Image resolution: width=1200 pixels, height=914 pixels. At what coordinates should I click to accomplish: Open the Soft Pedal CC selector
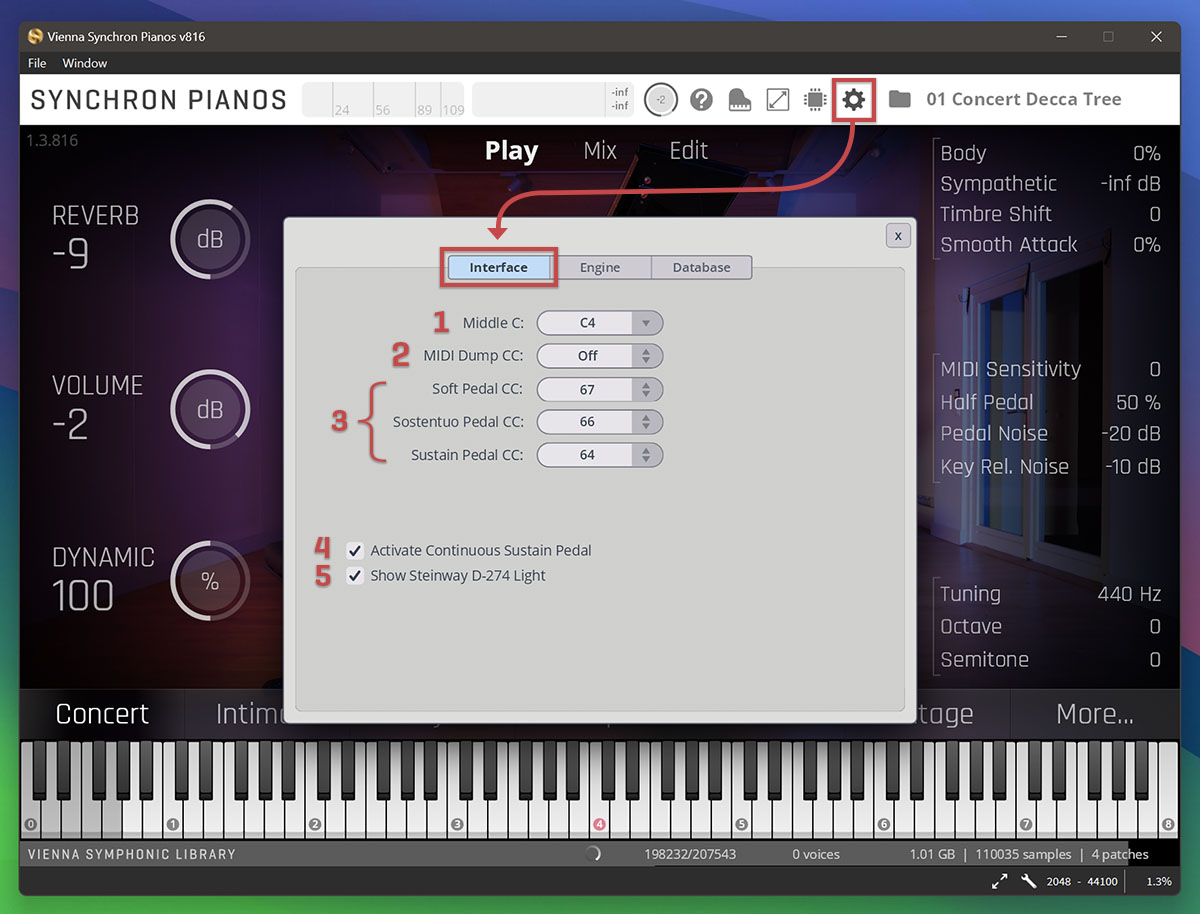point(600,390)
